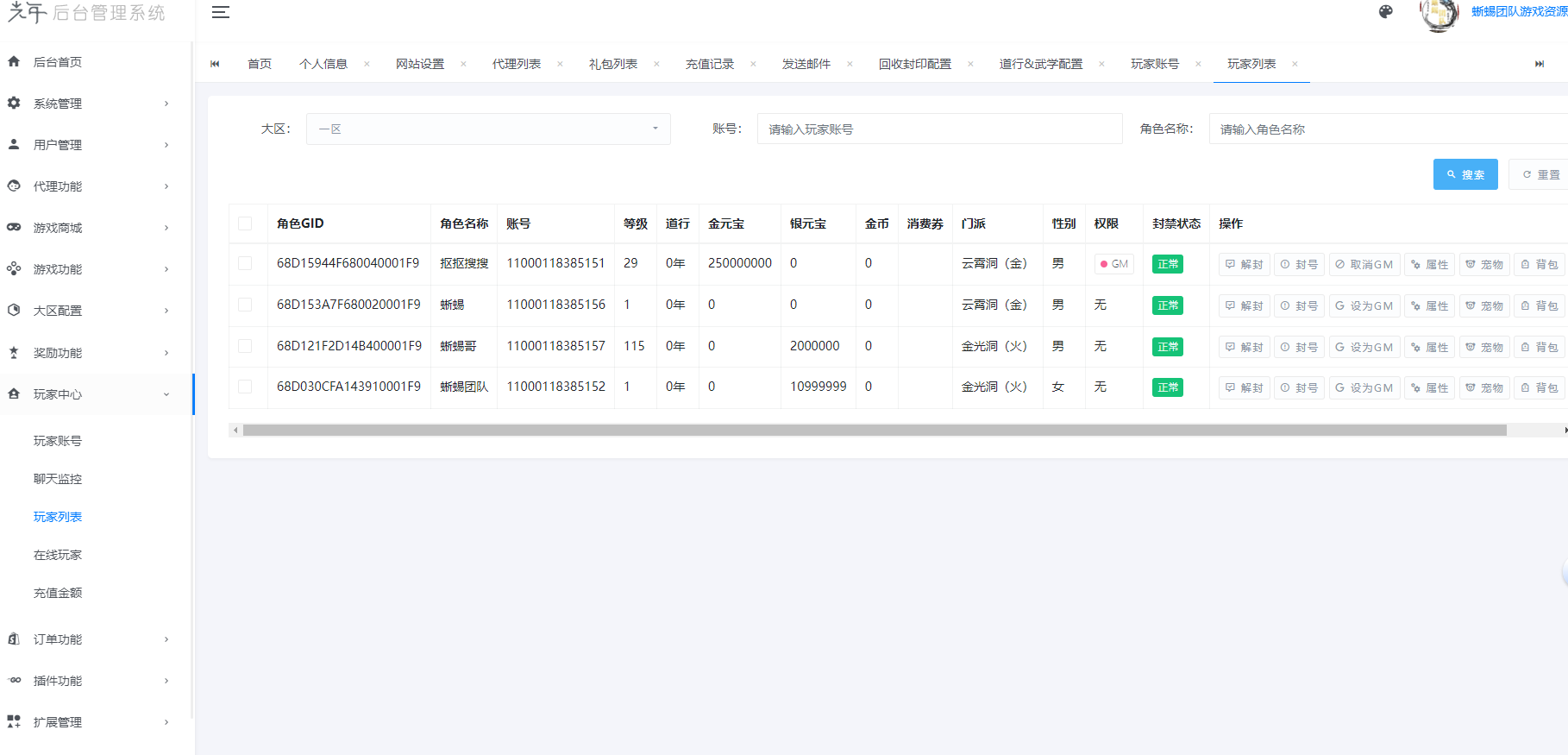Switch to the 充值记录 tab

pos(709,64)
